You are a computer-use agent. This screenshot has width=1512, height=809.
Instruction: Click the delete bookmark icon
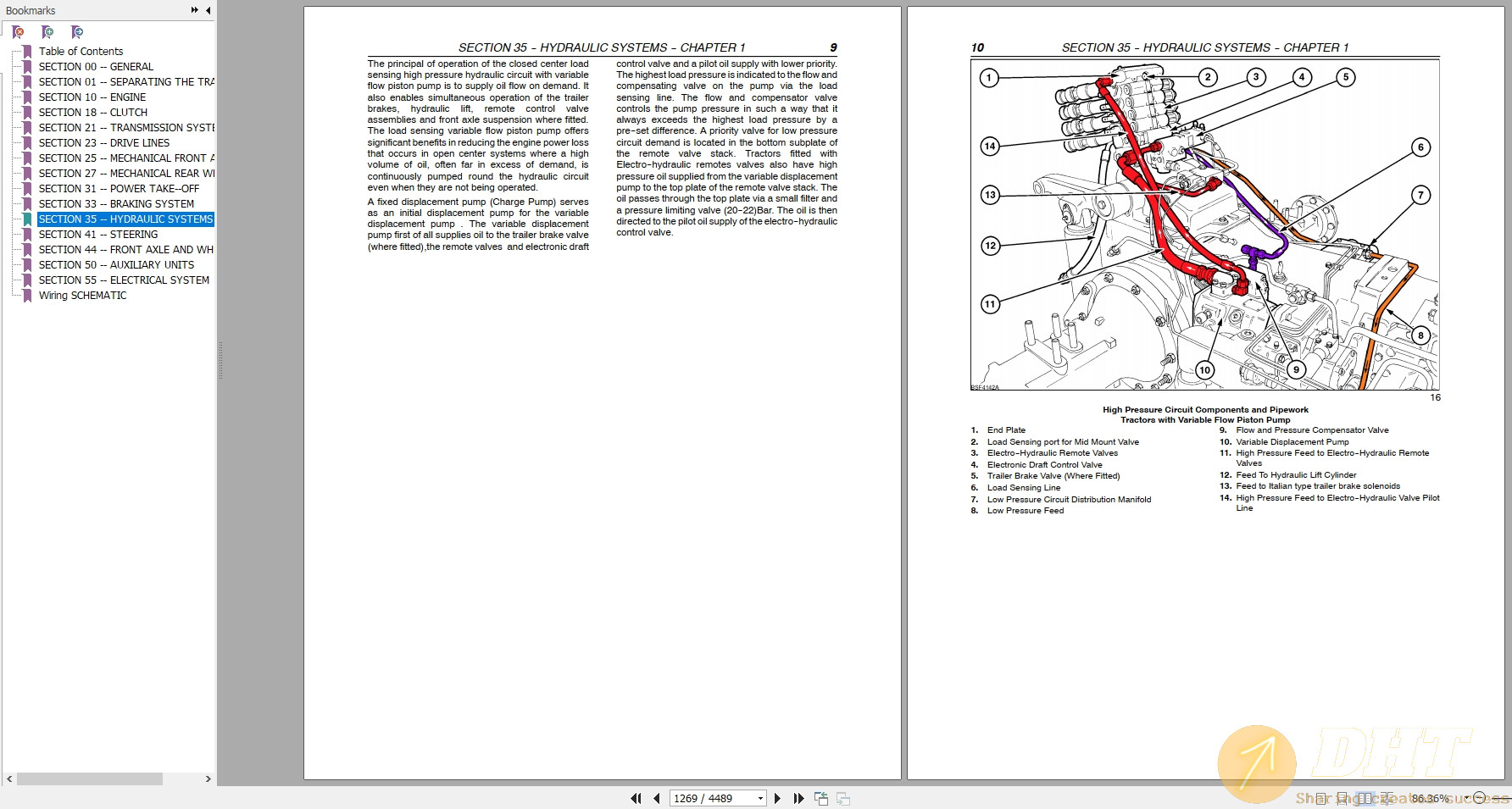pos(18,32)
